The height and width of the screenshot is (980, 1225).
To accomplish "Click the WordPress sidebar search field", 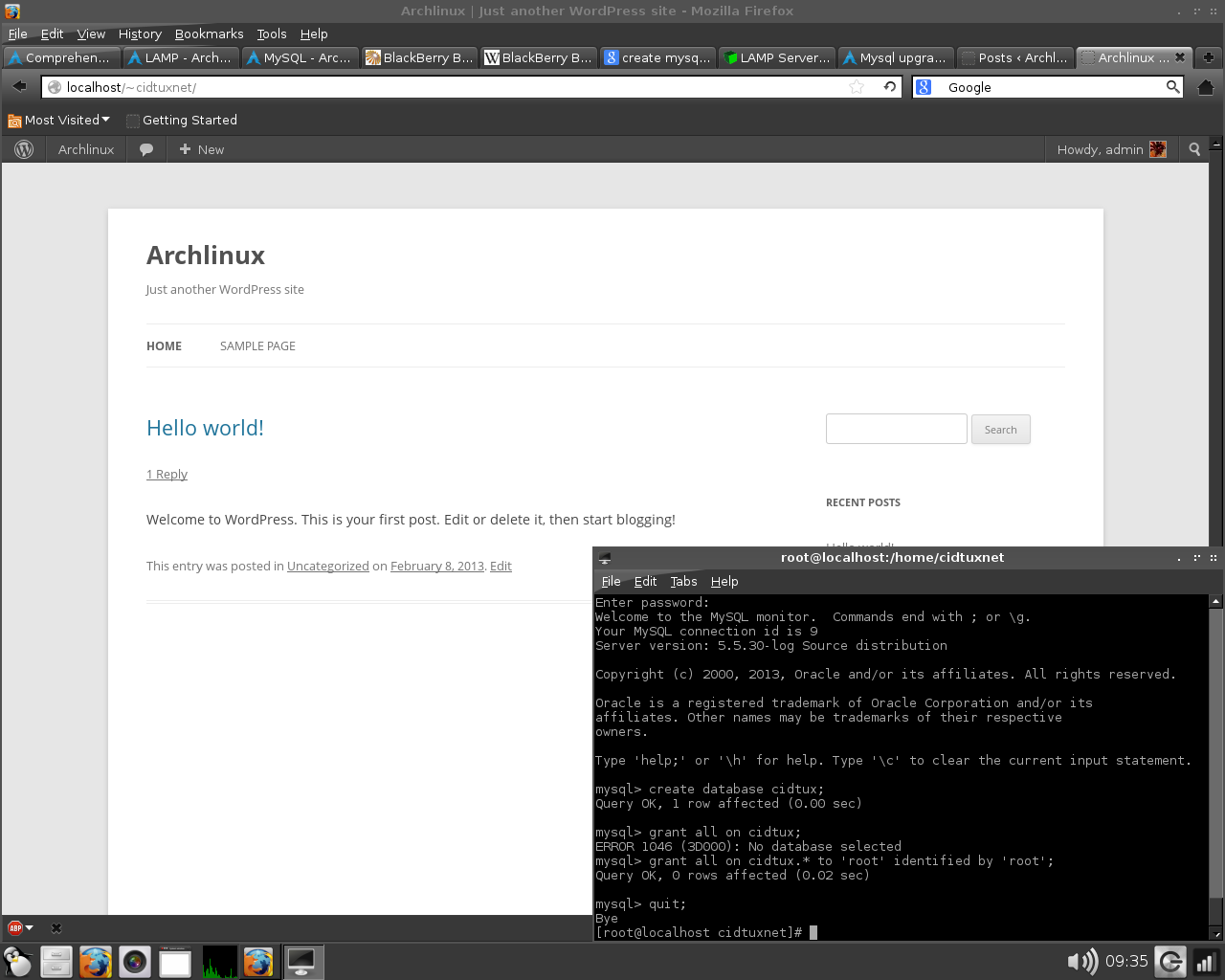I will click(x=897, y=429).
